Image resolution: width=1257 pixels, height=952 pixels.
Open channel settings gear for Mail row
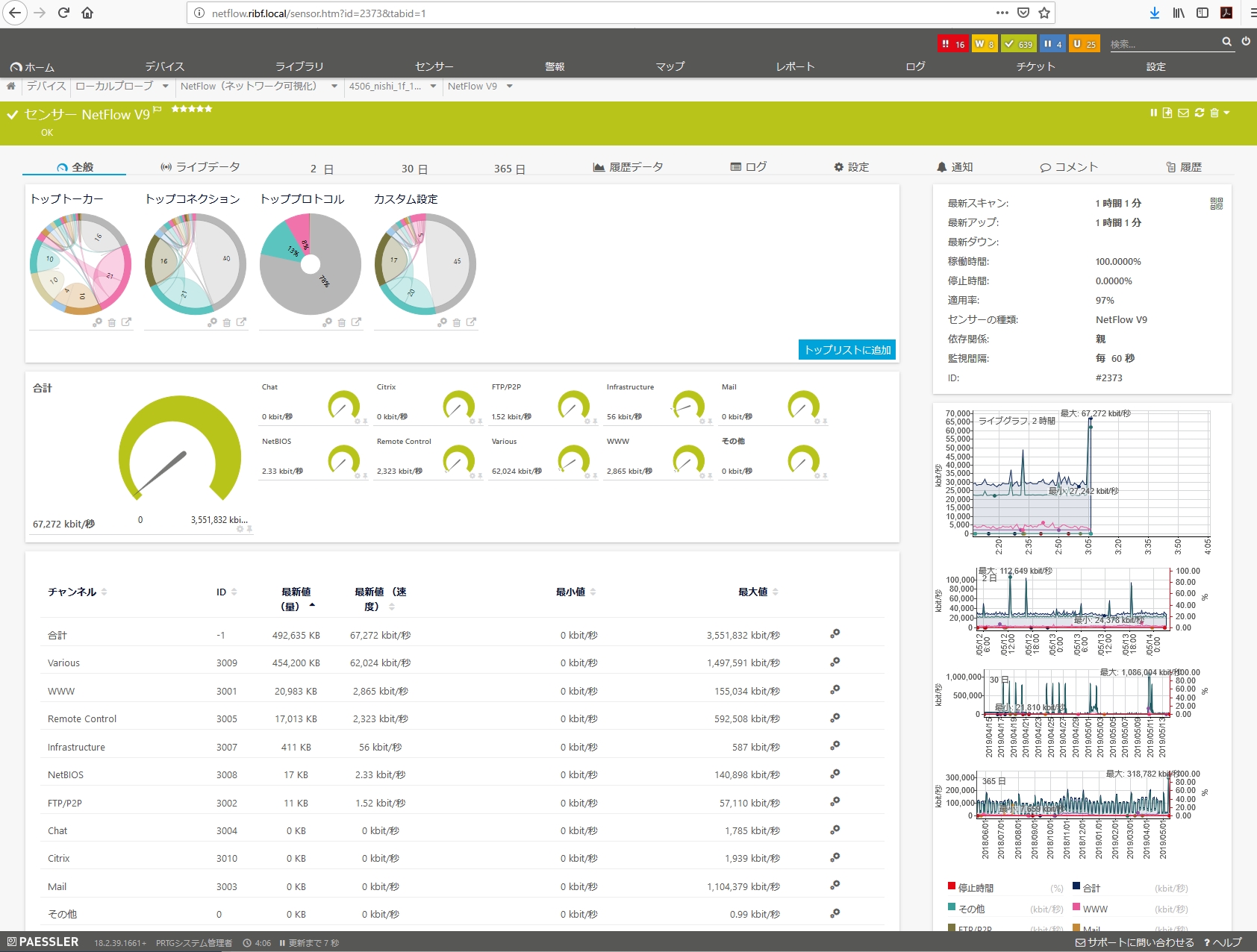click(835, 885)
